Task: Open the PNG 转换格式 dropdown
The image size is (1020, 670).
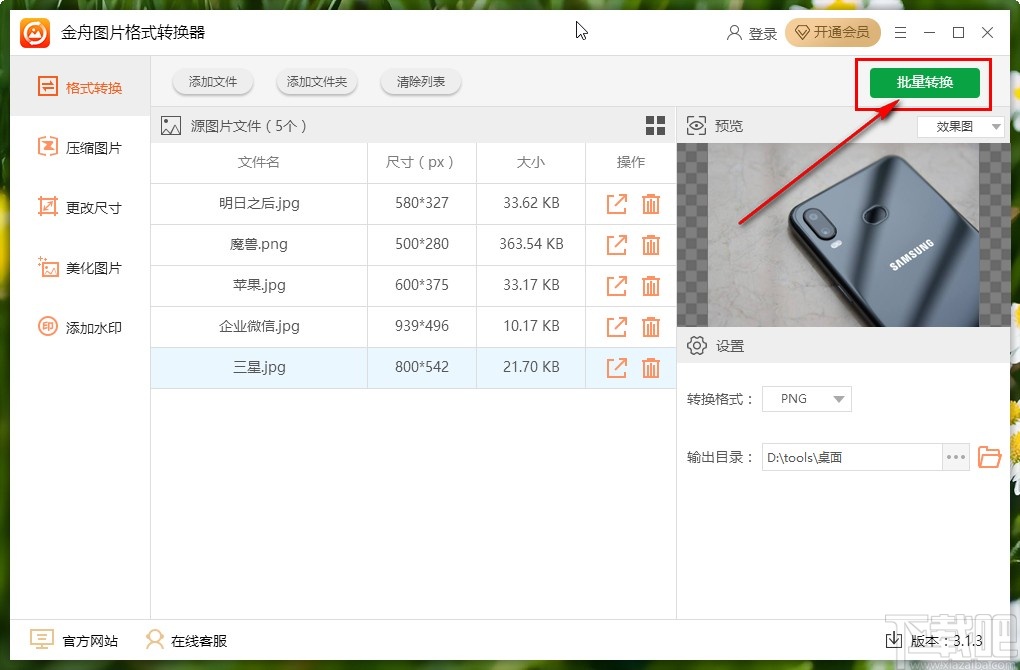Action: coord(806,398)
